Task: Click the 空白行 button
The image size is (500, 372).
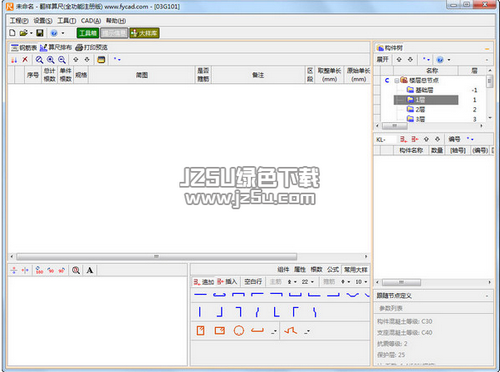Action: [253, 282]
